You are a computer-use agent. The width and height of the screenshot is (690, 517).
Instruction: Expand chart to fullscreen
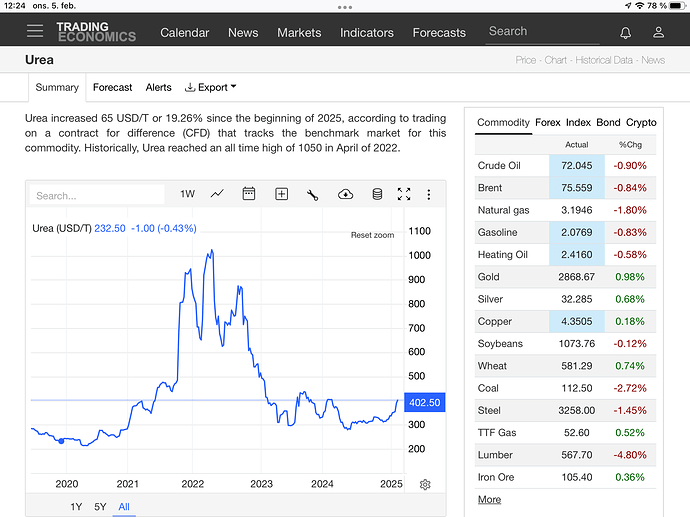pyautogui.click(x=404, y=194)
